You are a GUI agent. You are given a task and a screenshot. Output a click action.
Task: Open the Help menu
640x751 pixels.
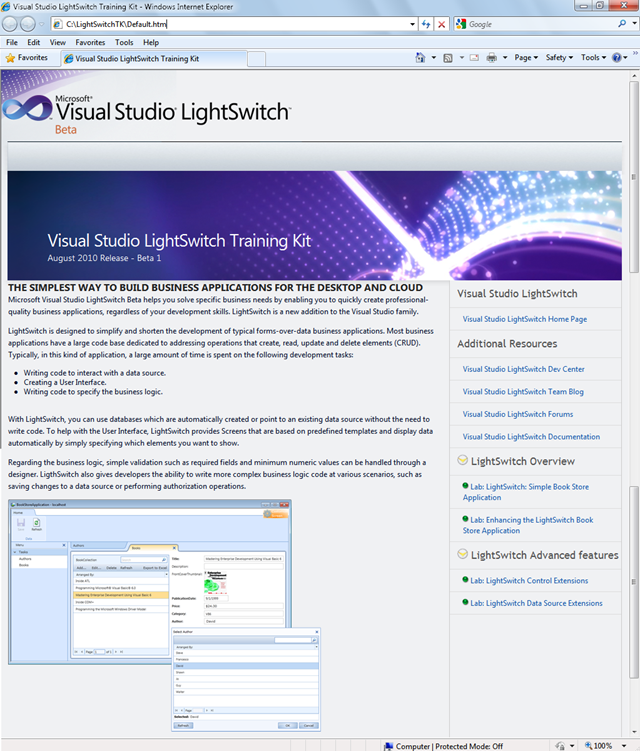(x=151, y=42)
